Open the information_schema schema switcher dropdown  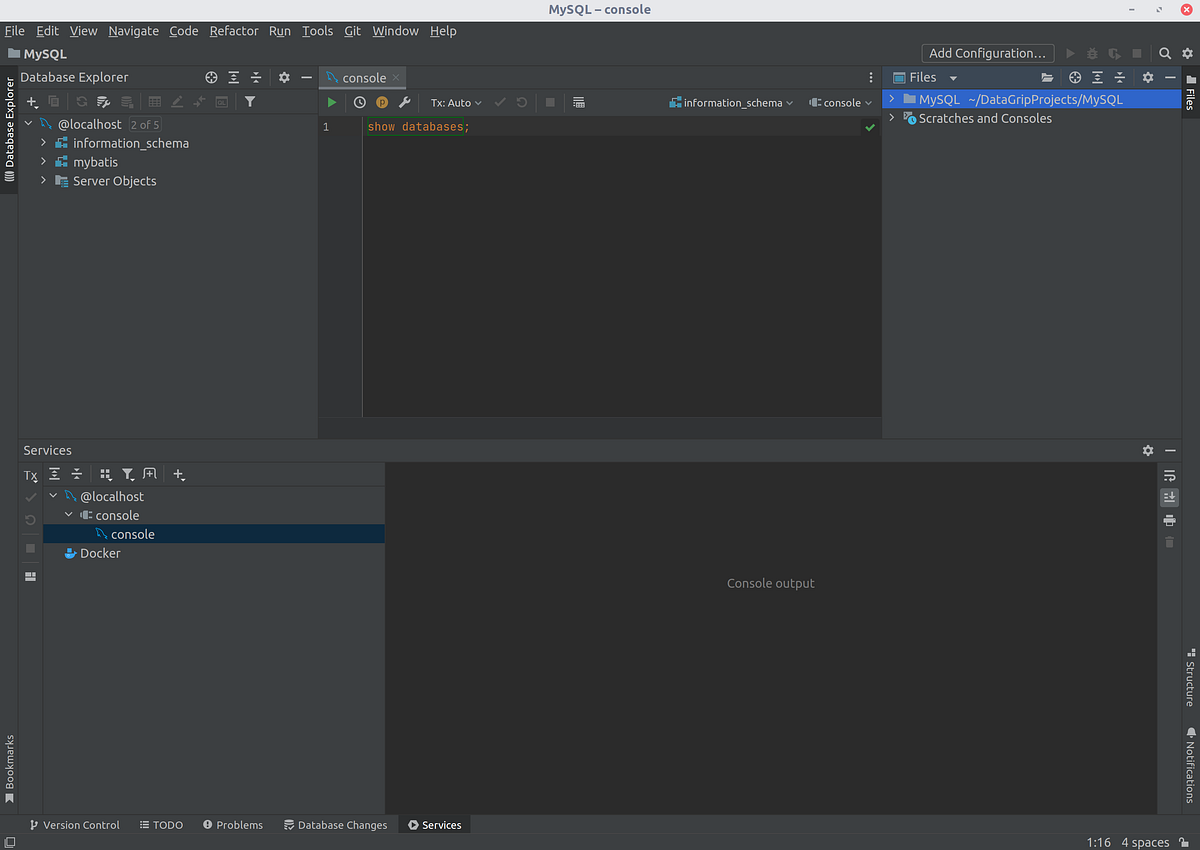pyautogui.click(x=730, y=102)
